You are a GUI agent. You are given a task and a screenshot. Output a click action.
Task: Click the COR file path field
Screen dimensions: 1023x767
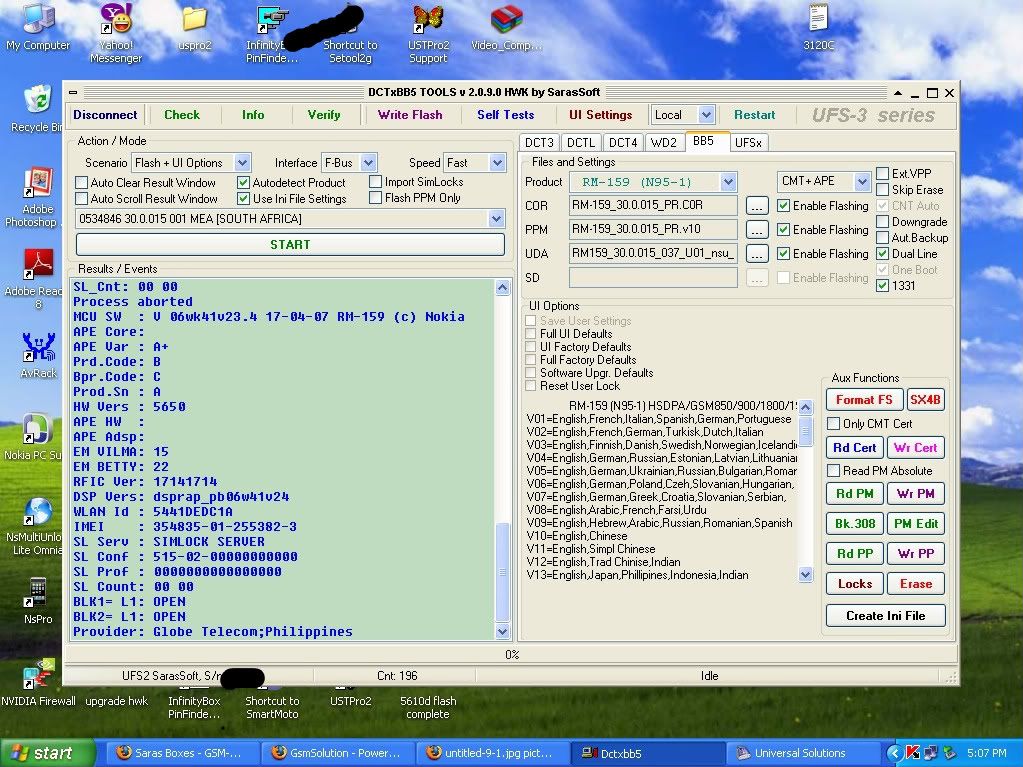point(653,205)
